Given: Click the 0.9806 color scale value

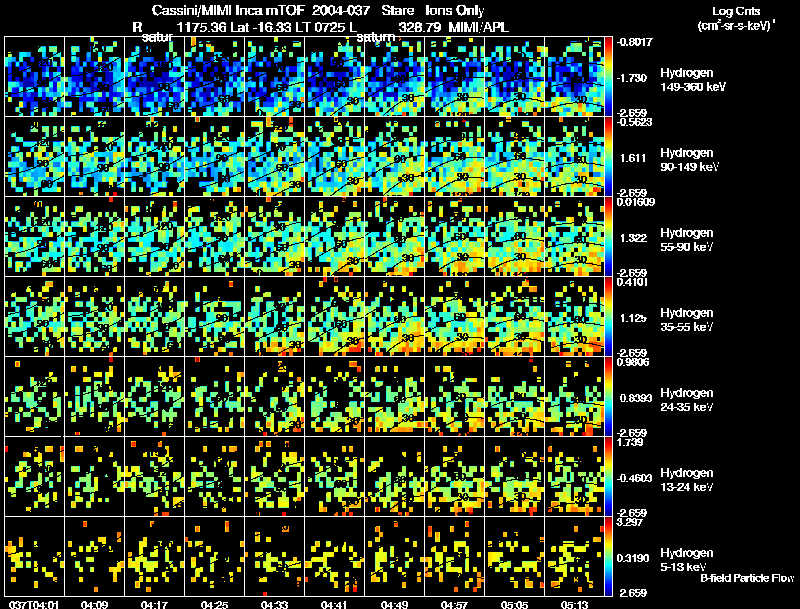Looking at the screenshot, I should pos(632,362).
